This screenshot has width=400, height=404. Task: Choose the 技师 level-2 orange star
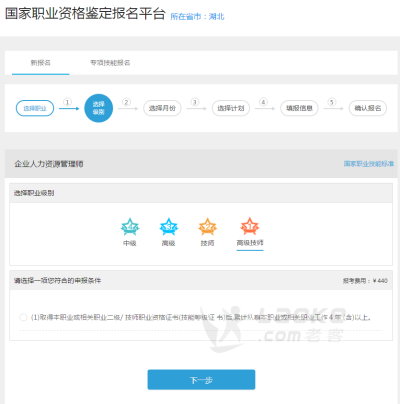pos(207,227)
